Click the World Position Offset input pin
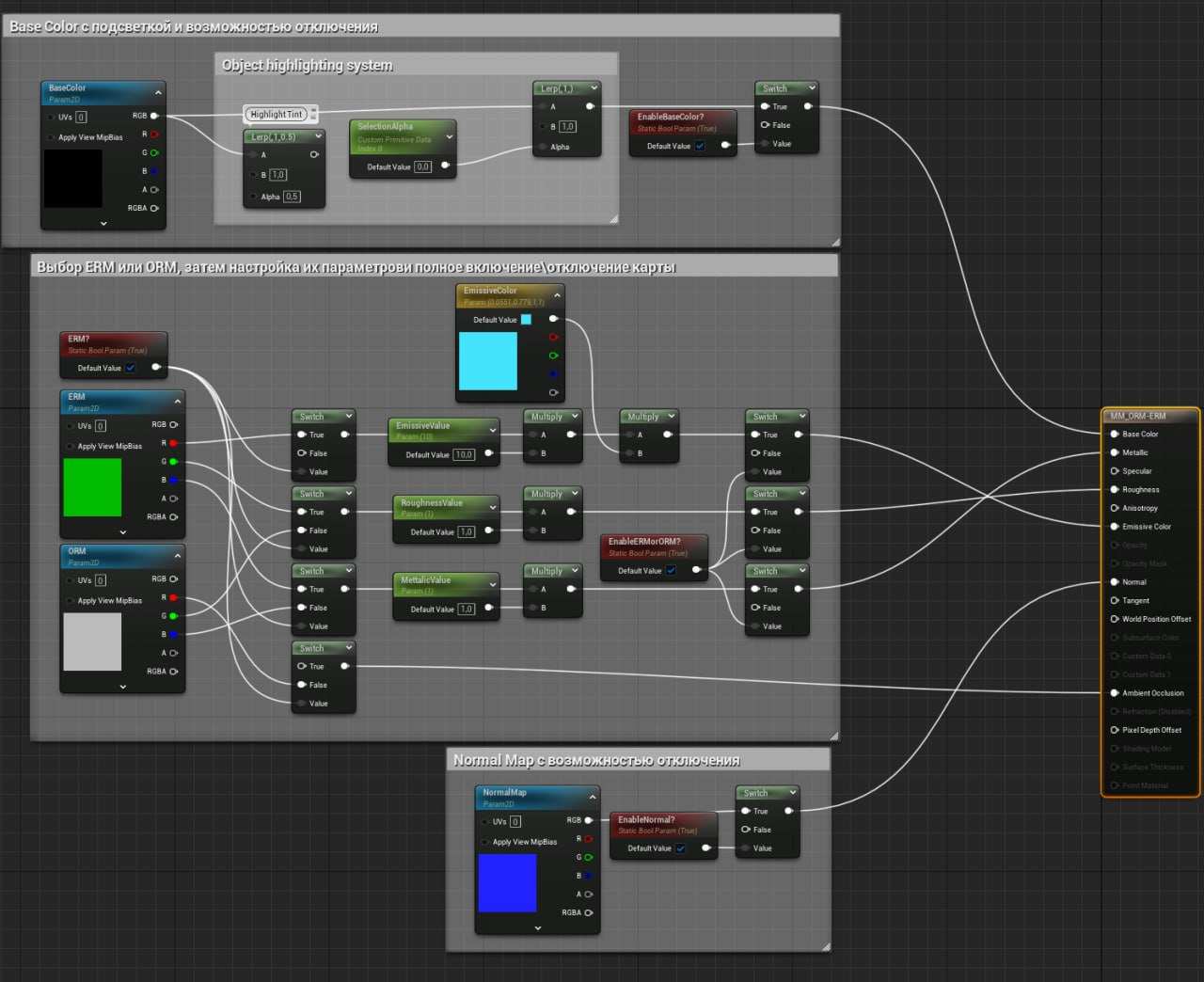The height and width of the screenshot is (982, 1204). [1115, 619]
